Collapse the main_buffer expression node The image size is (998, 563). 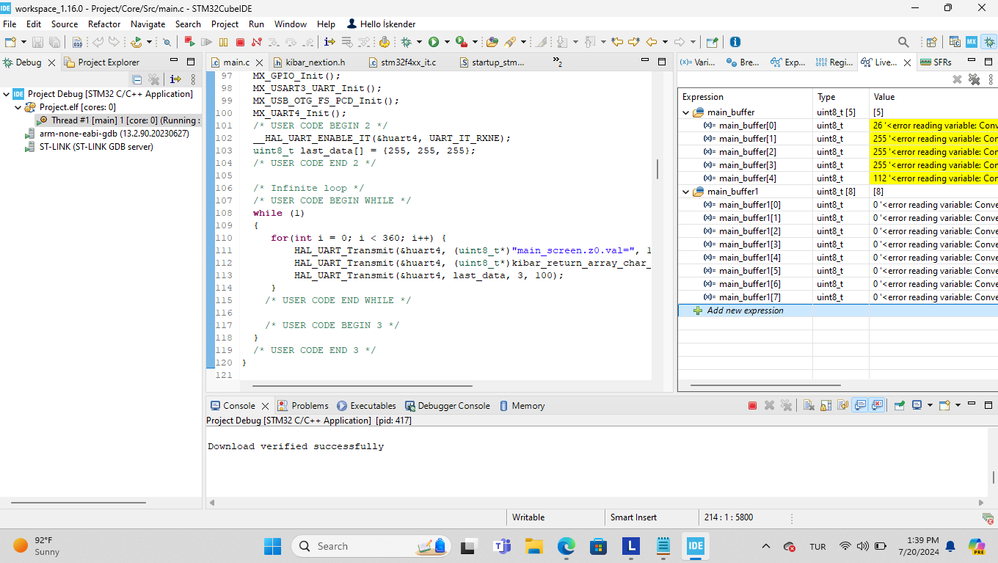[686, 113]
